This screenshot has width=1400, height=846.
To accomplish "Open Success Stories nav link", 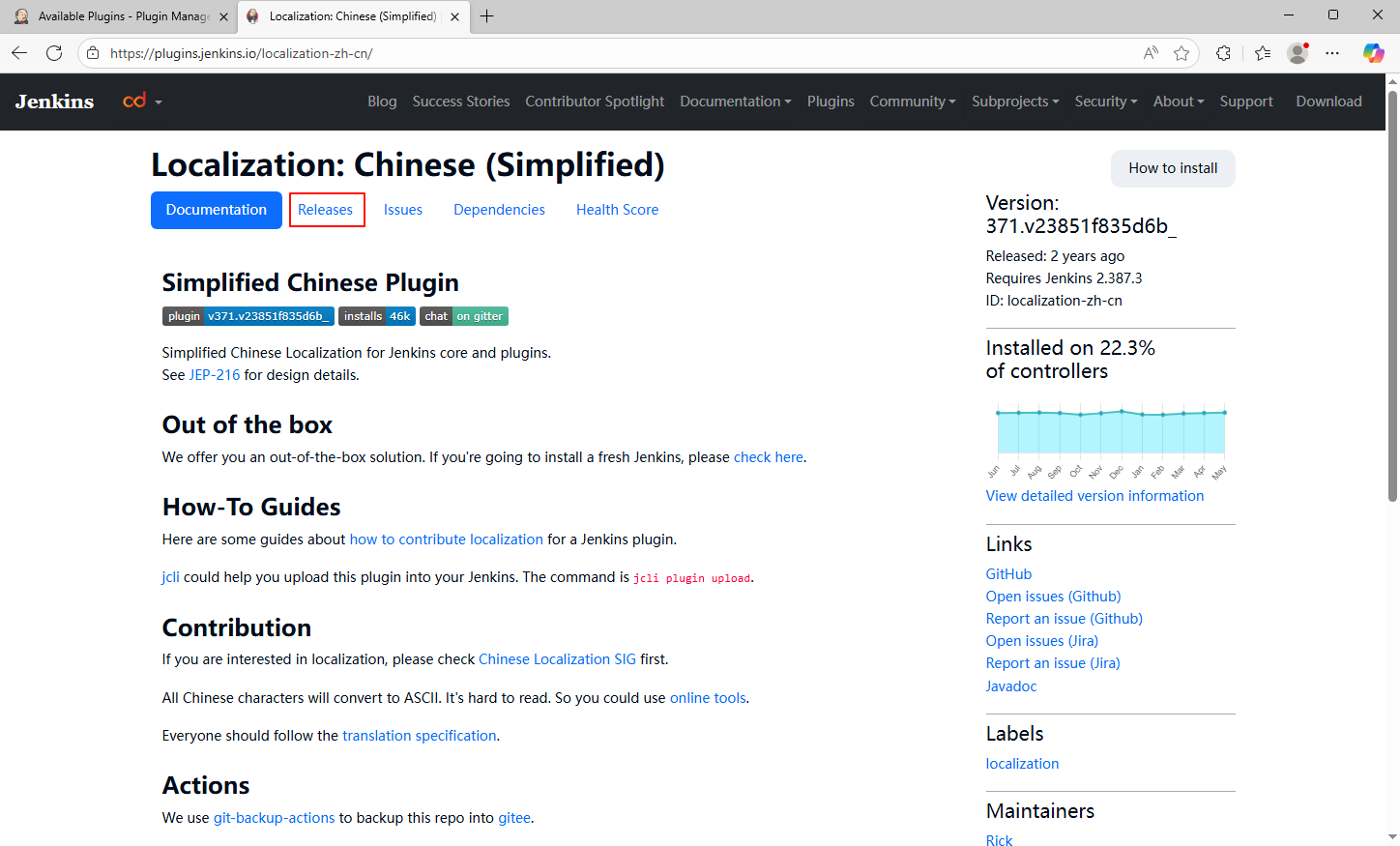I will (x=461, y=102).
